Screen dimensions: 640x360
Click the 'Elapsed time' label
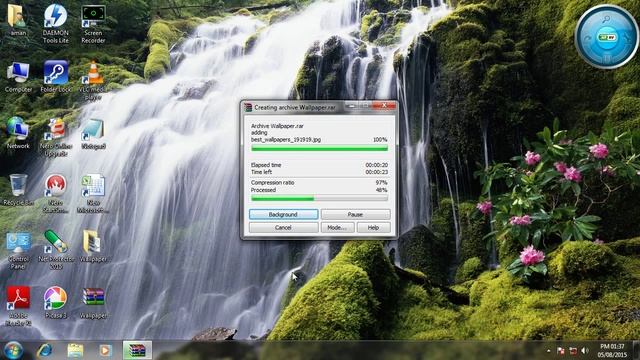266,165
